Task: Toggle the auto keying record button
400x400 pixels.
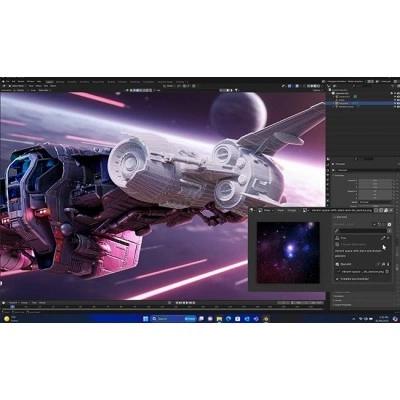Action: pos(169,303)
